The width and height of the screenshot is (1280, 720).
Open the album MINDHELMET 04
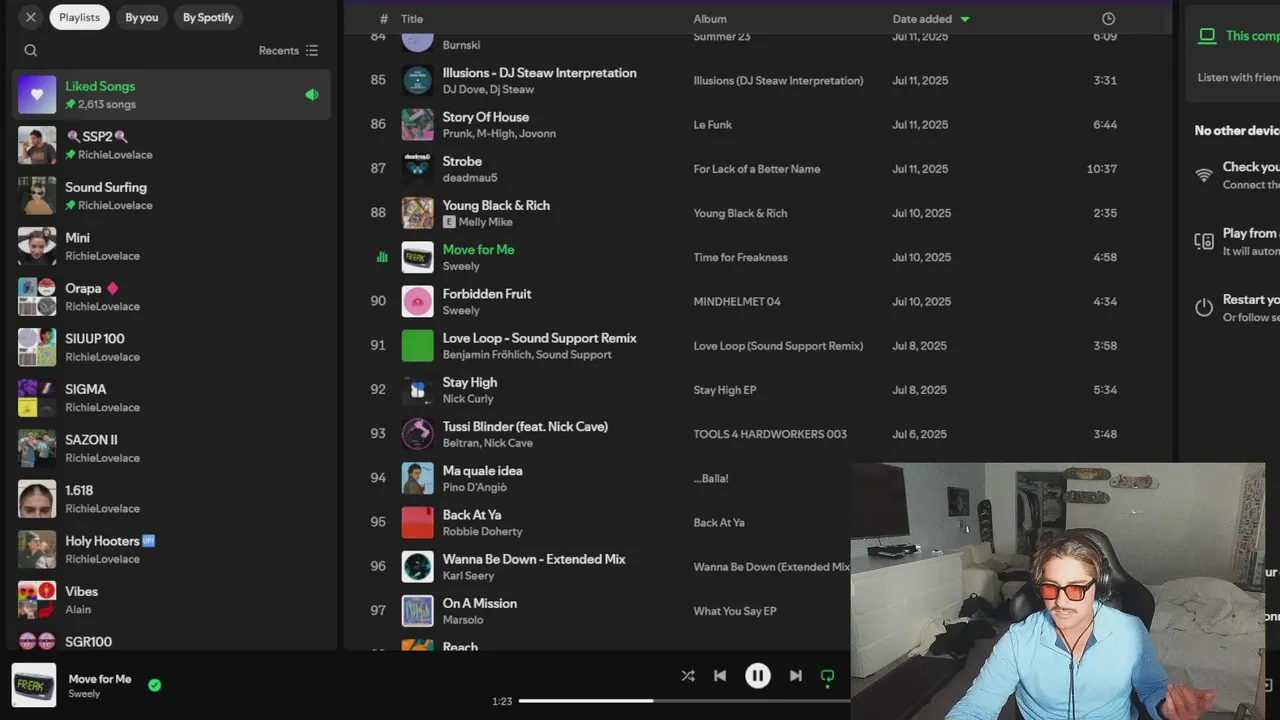click(x=737, y=301)
